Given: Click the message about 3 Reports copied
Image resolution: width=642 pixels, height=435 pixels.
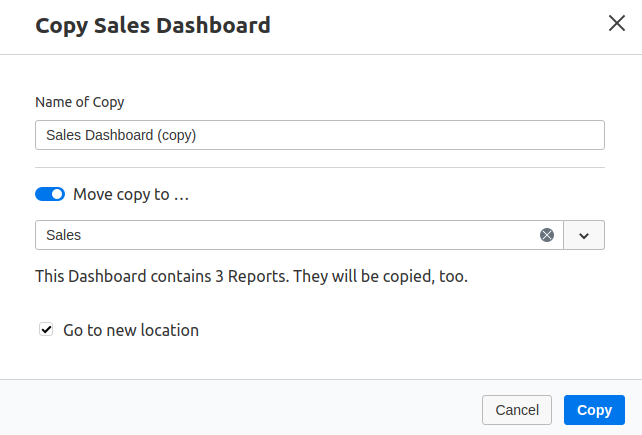Looking at the screenshot, I should [251, 276].
